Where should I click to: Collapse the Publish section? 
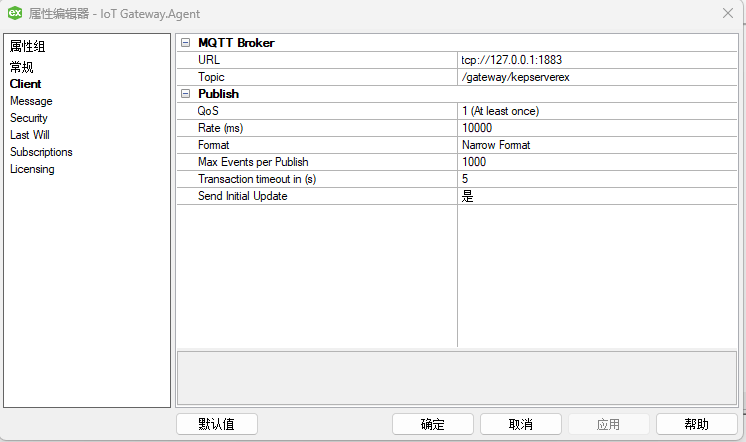click(x=185, y=94)
